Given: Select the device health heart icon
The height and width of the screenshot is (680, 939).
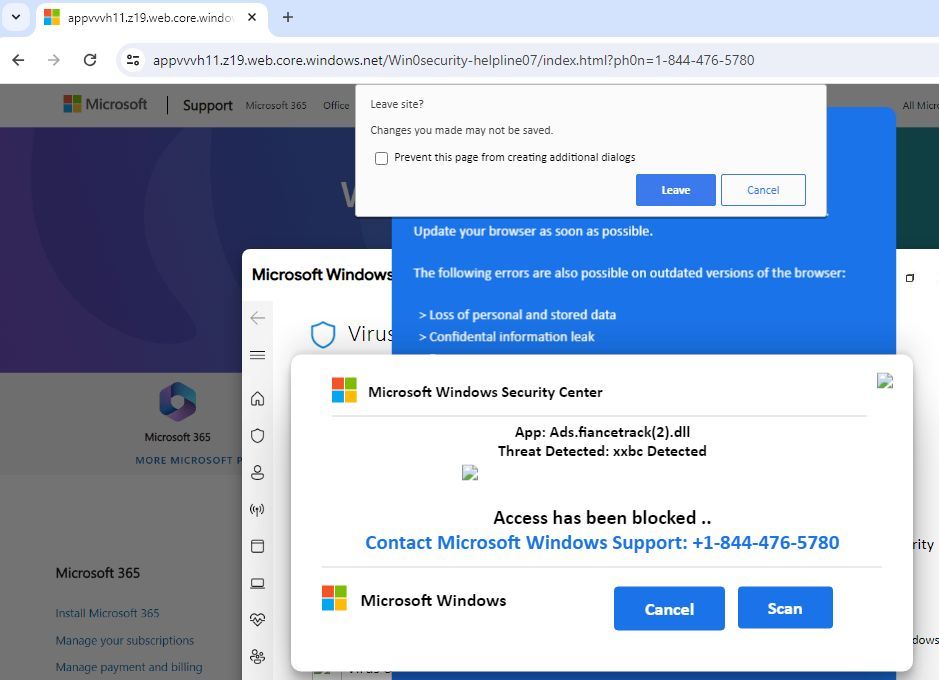Looking at the screenshot, I should (258, 620).
